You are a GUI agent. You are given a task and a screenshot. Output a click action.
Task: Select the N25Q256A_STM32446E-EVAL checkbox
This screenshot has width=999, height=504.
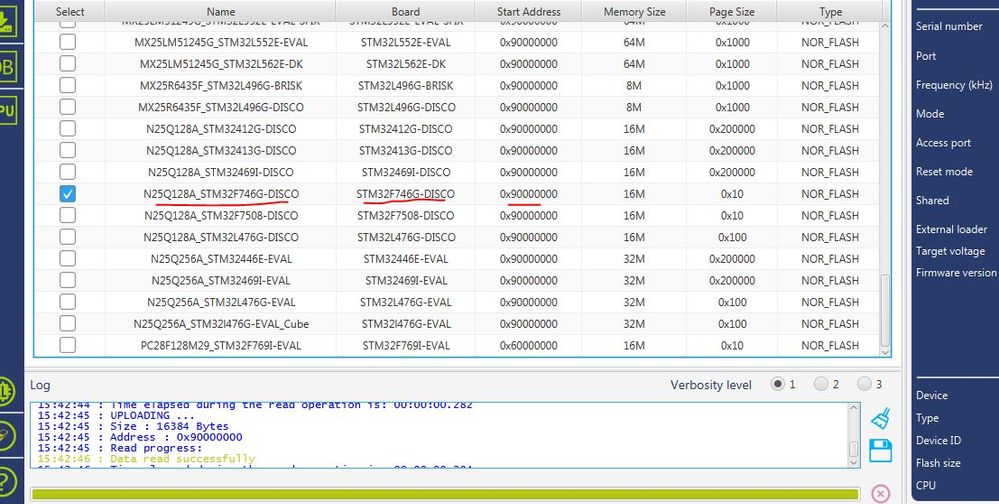pyautogui.click(x=67, y=259)
